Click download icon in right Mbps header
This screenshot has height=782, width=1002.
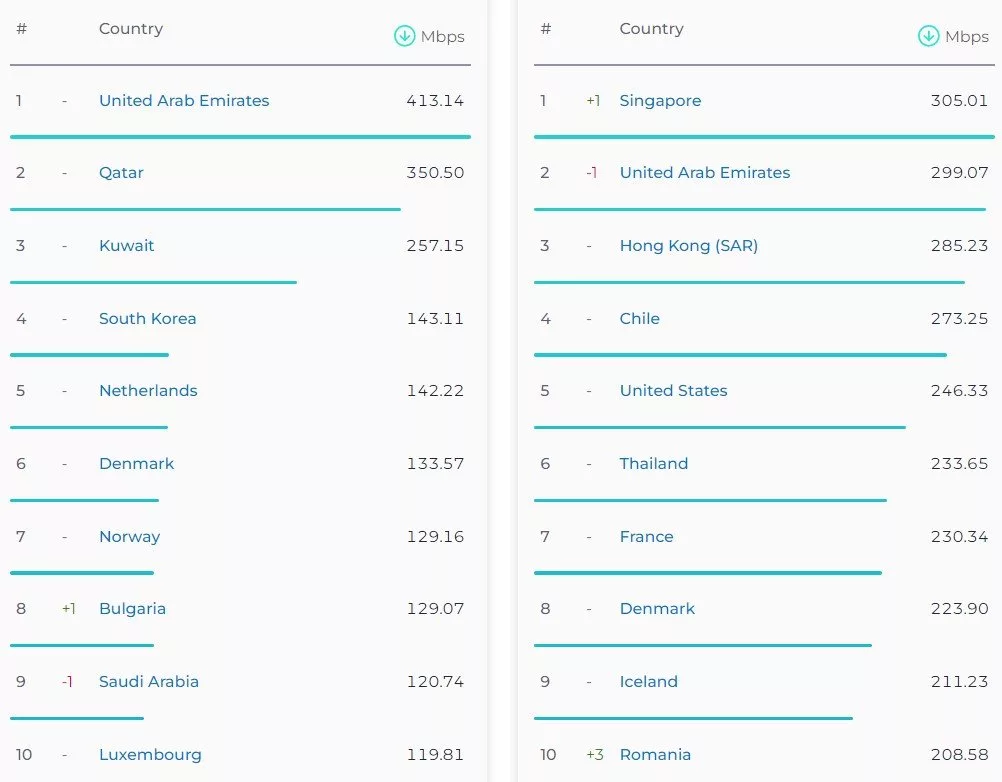pos(928,37)
